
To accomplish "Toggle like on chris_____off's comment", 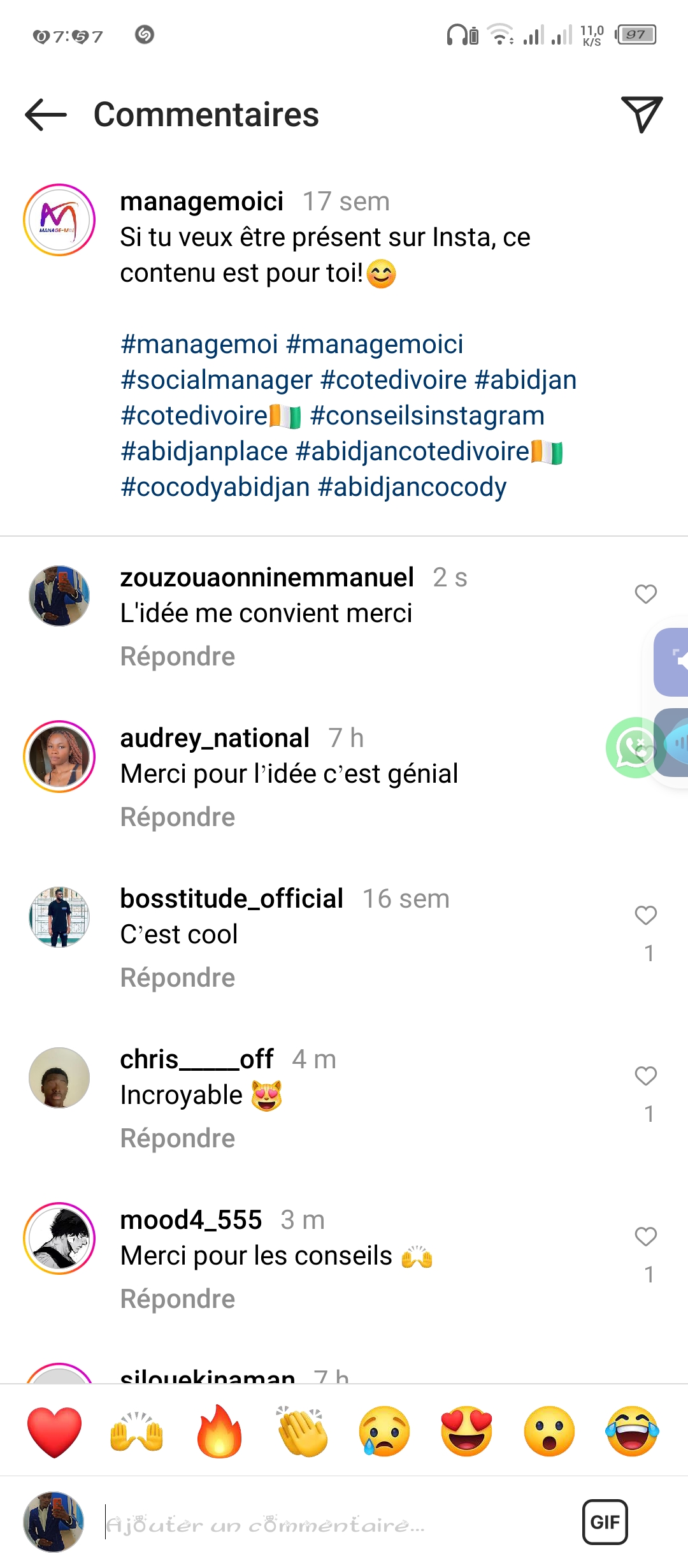I will coord(645,1076).
